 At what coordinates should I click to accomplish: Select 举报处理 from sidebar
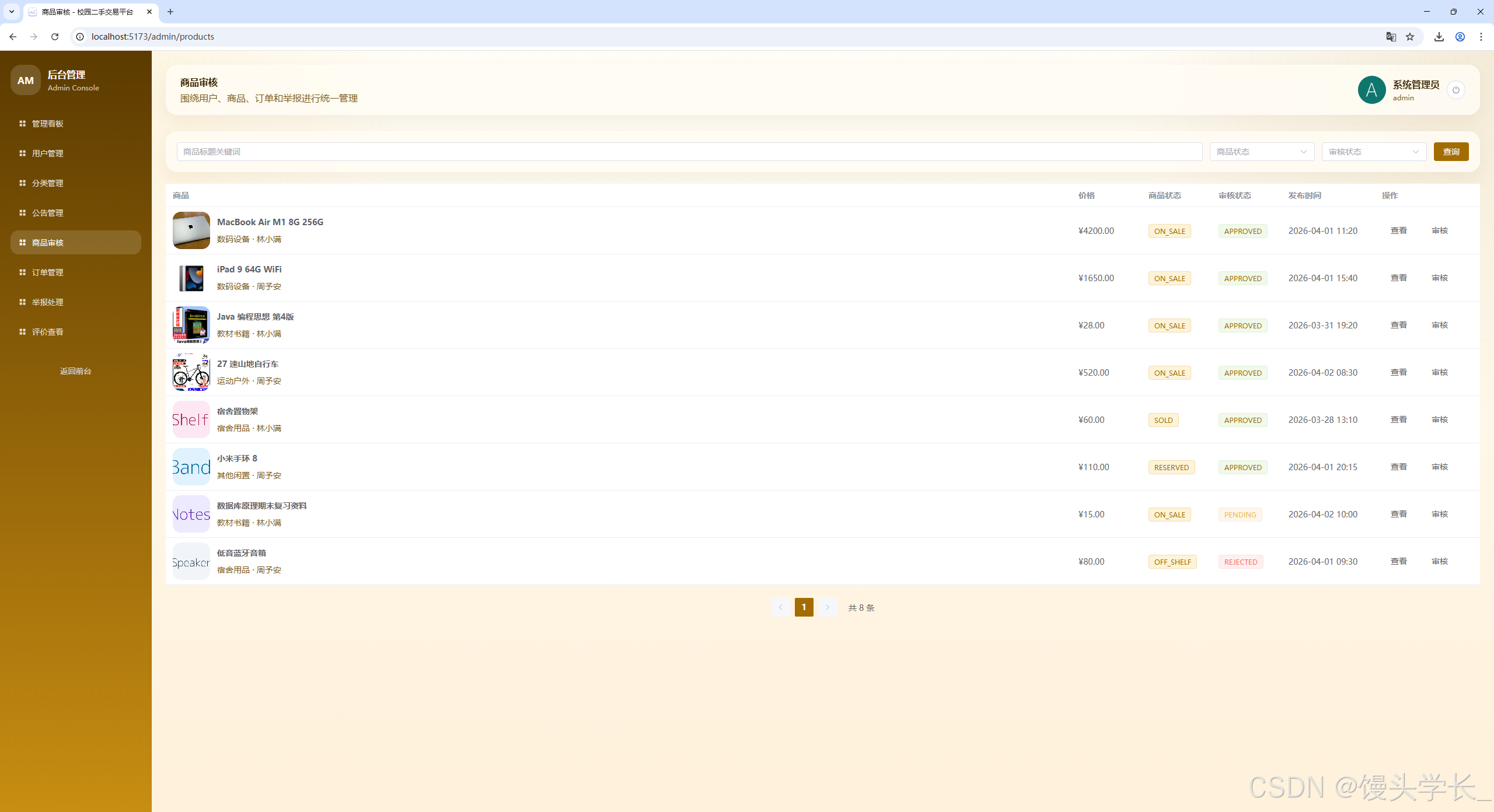coord(48,302)
